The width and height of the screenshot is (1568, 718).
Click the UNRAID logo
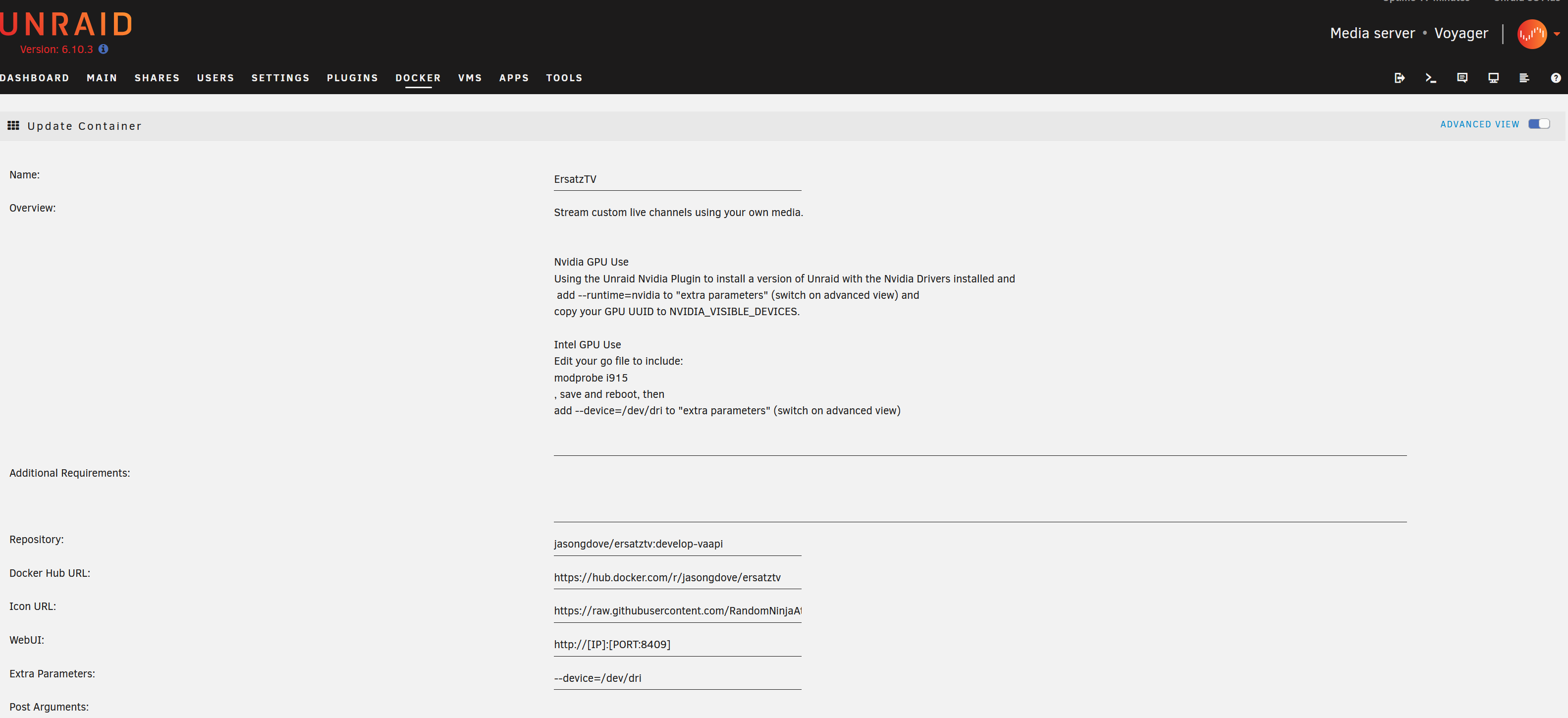point(66,24)
